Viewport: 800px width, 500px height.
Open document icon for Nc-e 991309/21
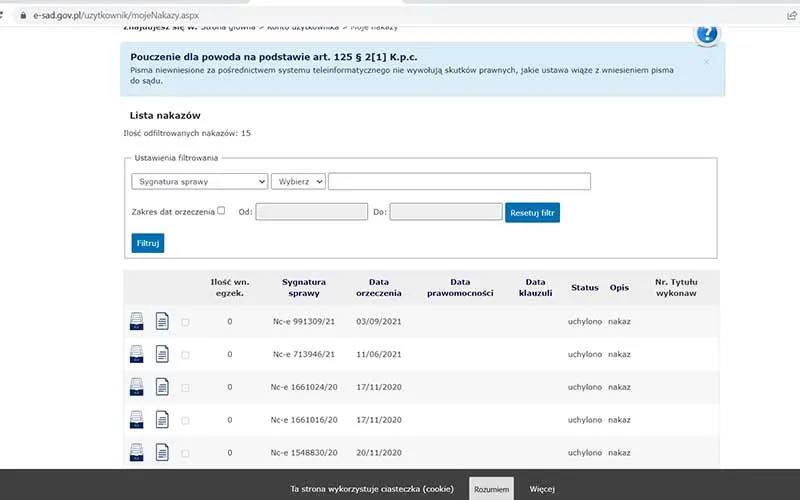162,322
